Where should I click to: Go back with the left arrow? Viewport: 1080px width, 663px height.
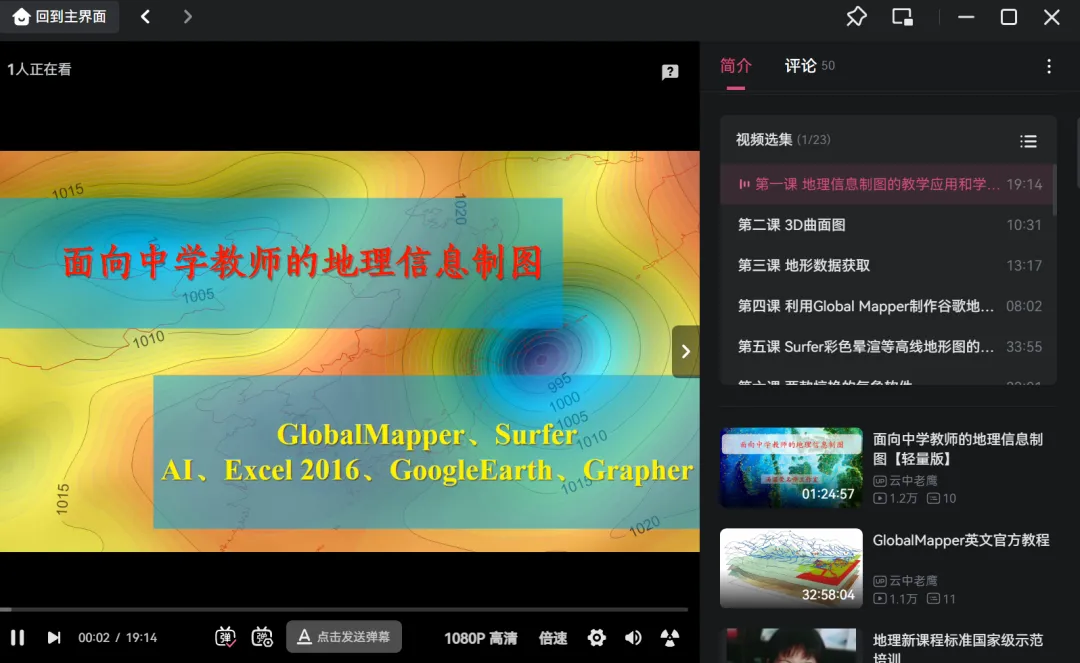pos(145,17)
